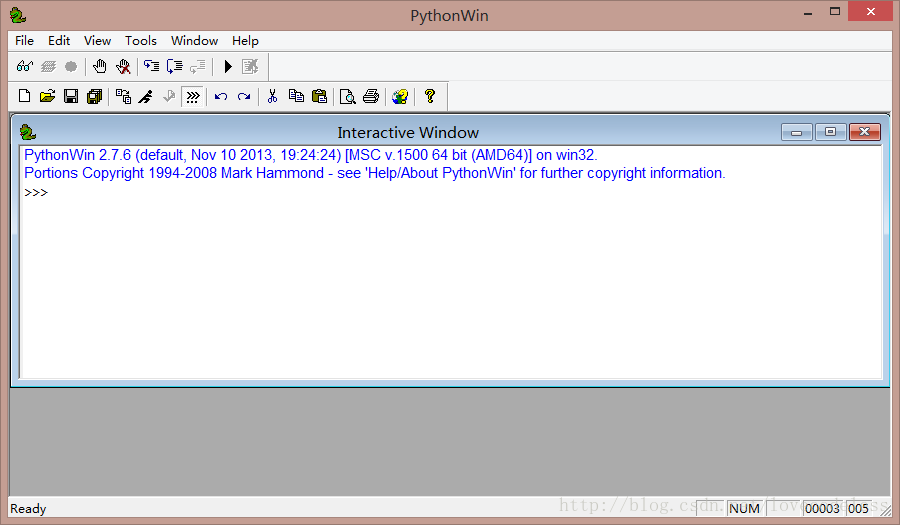The height and width of the screenshot is (525, 900).
Task: Save the file with floppy disk icon
Action: pyautogui.click(x=71, y=96)
